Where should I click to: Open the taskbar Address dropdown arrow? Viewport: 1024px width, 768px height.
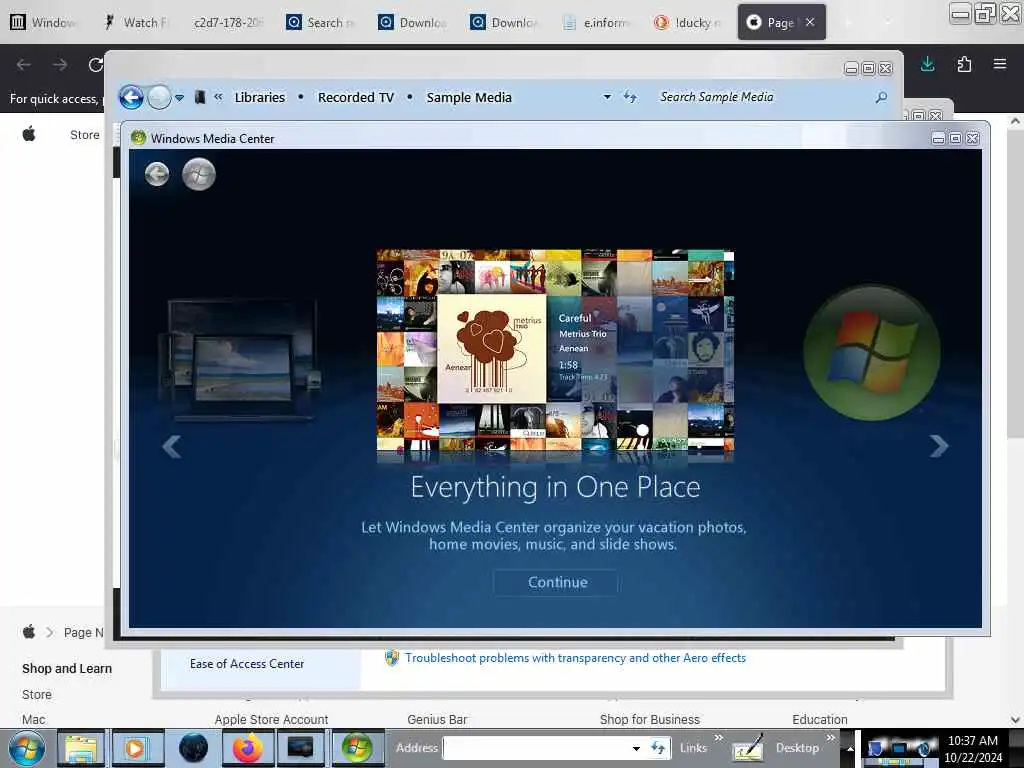[636, 748]
